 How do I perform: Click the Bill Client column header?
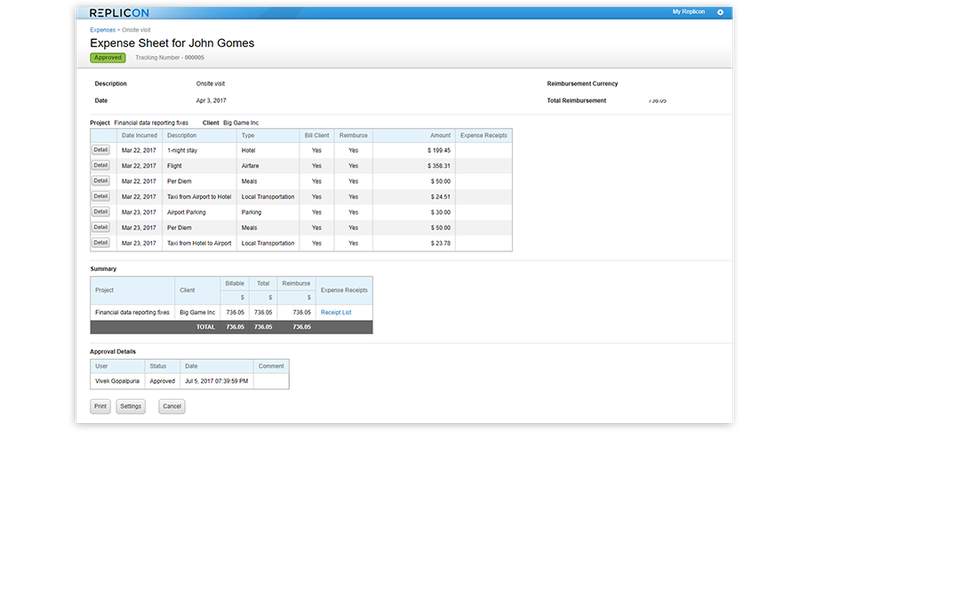[x=317, y=135]
